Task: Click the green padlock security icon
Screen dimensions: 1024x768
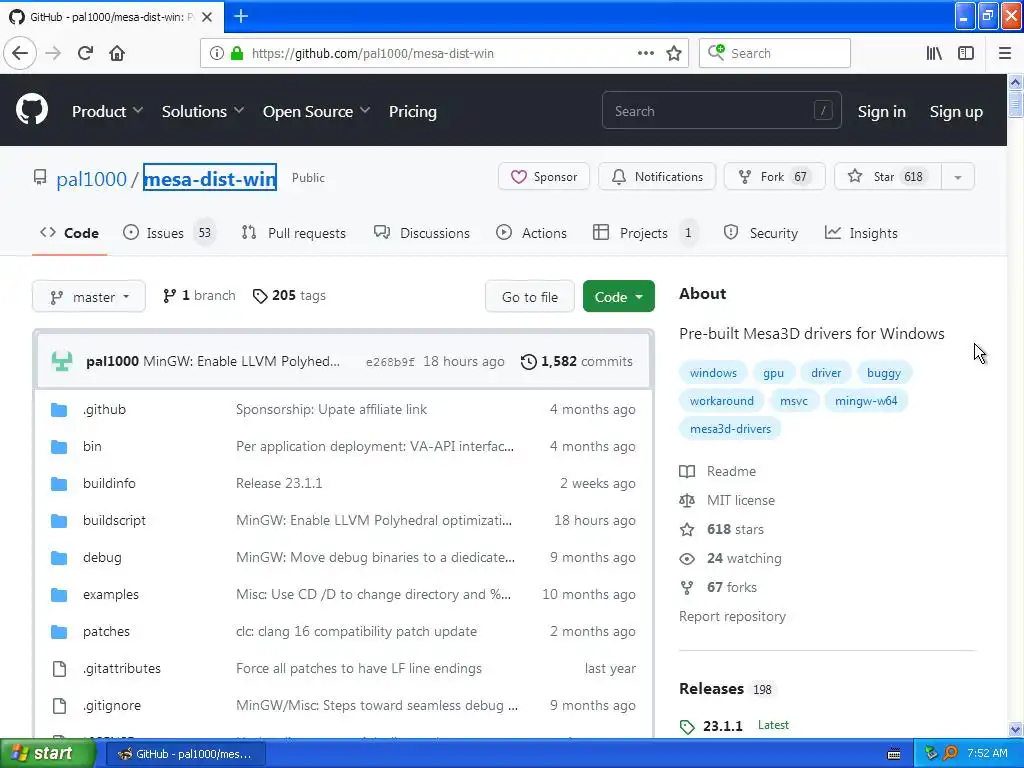Action: [x=237, y=54]
